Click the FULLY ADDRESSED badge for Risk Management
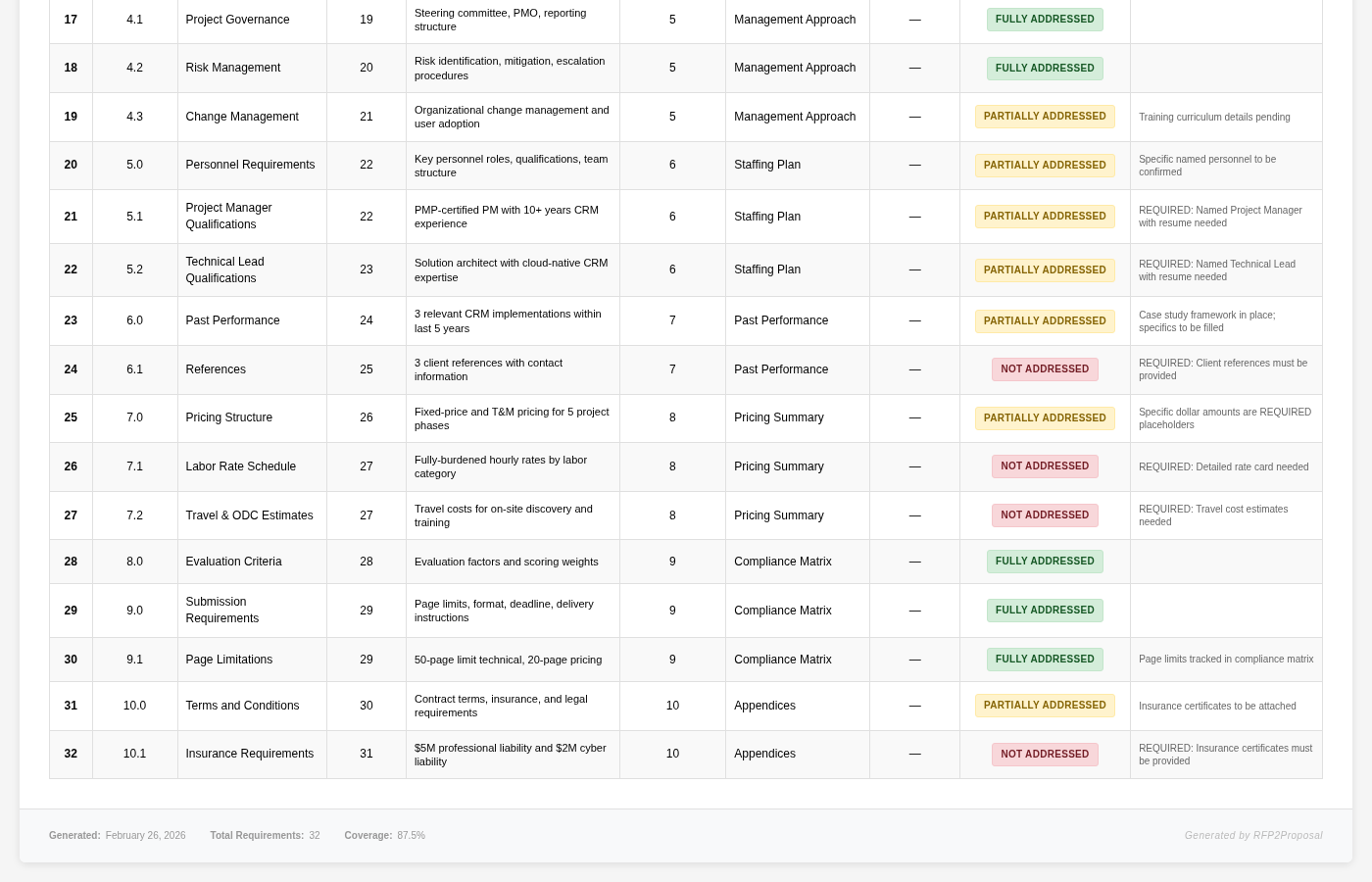 [1045, 69]
